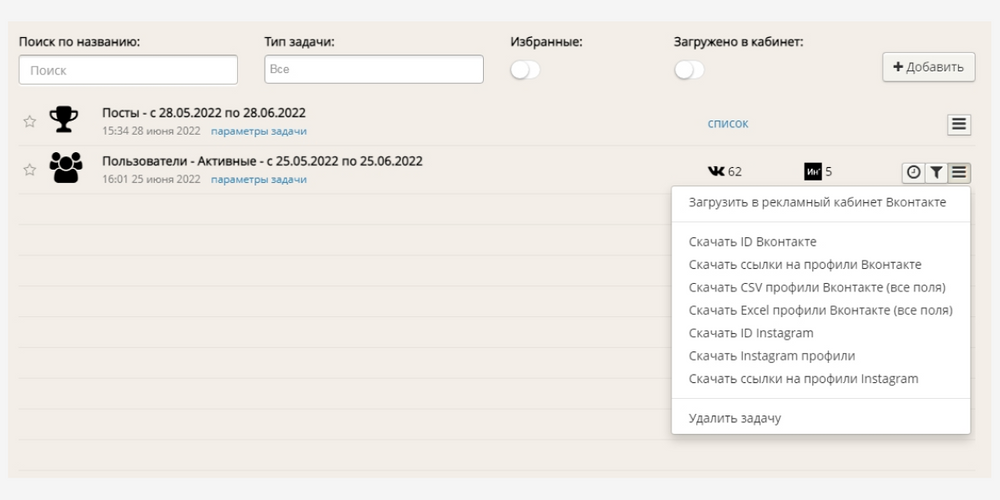Click the trophy icon for Посты task

tap(65, 120)
